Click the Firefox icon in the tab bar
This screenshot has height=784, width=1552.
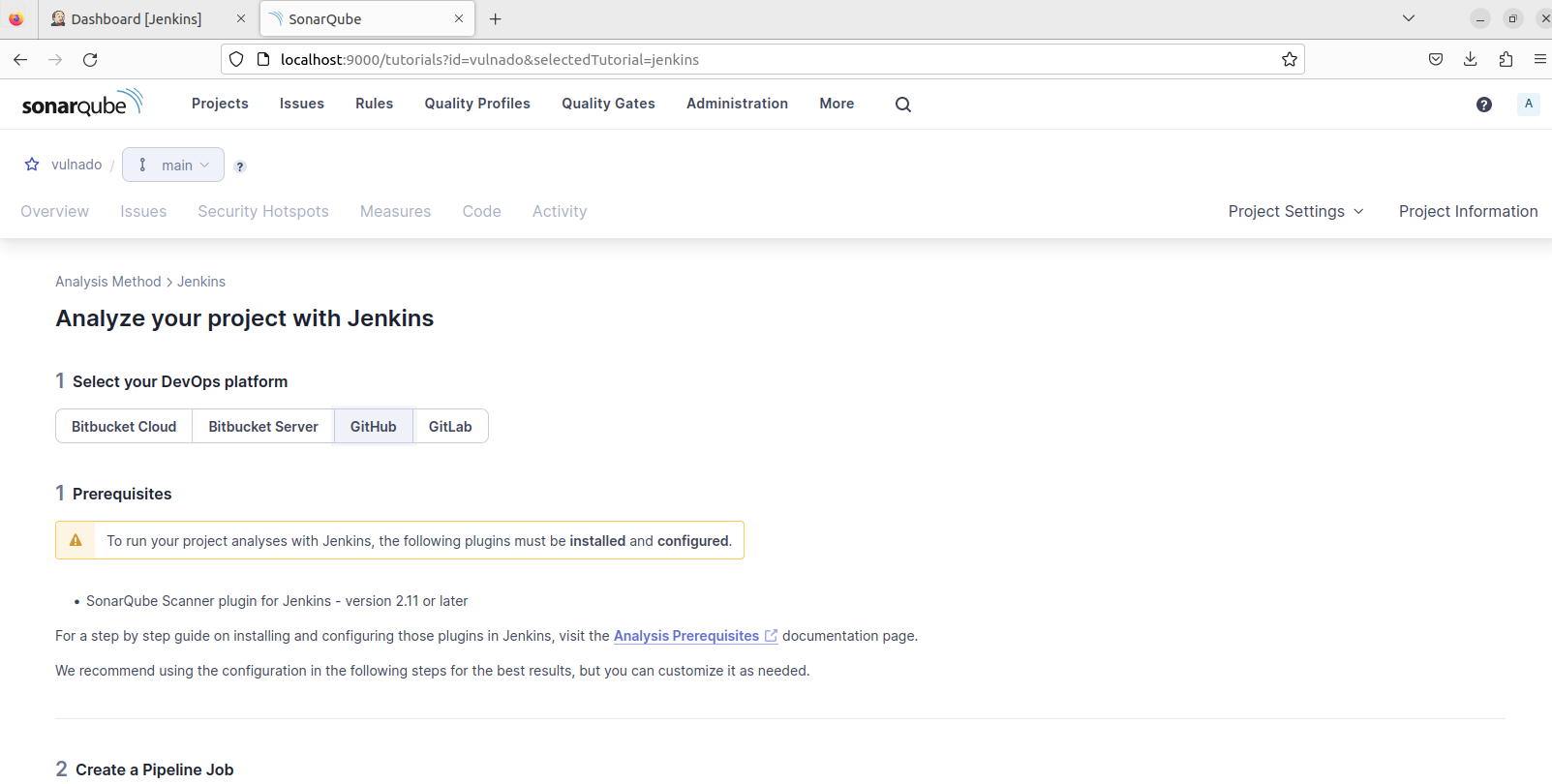pyautogui.click(x=16, y=18)
